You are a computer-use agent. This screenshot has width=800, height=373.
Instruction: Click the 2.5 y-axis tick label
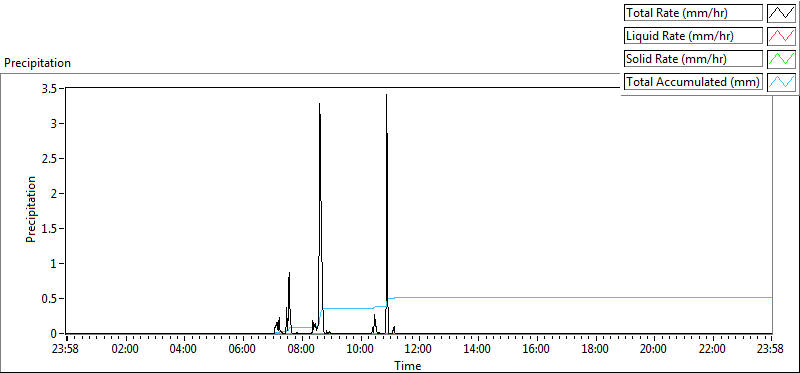pos(49,158)
